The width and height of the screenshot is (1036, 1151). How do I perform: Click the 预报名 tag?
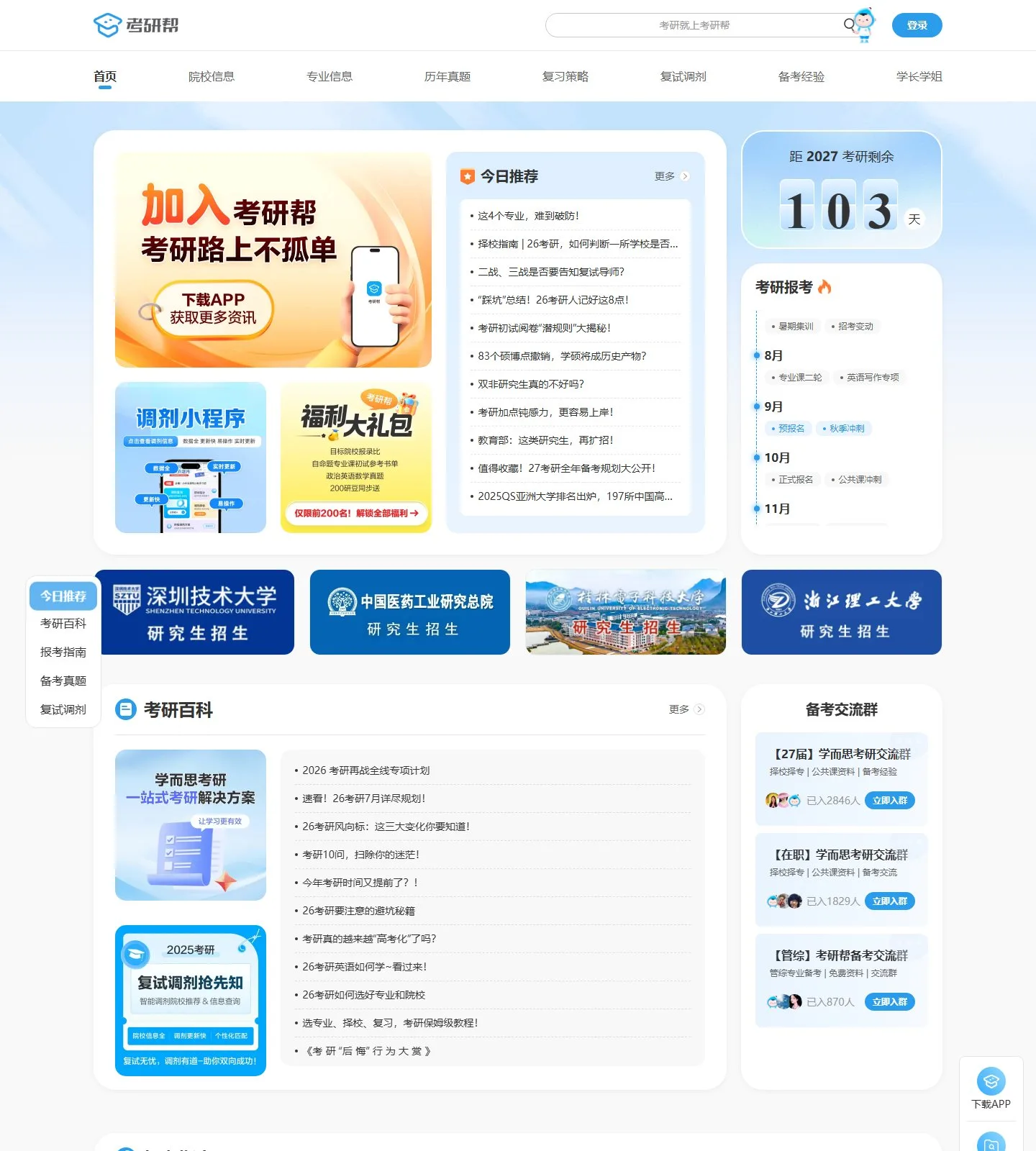(788, 428)
